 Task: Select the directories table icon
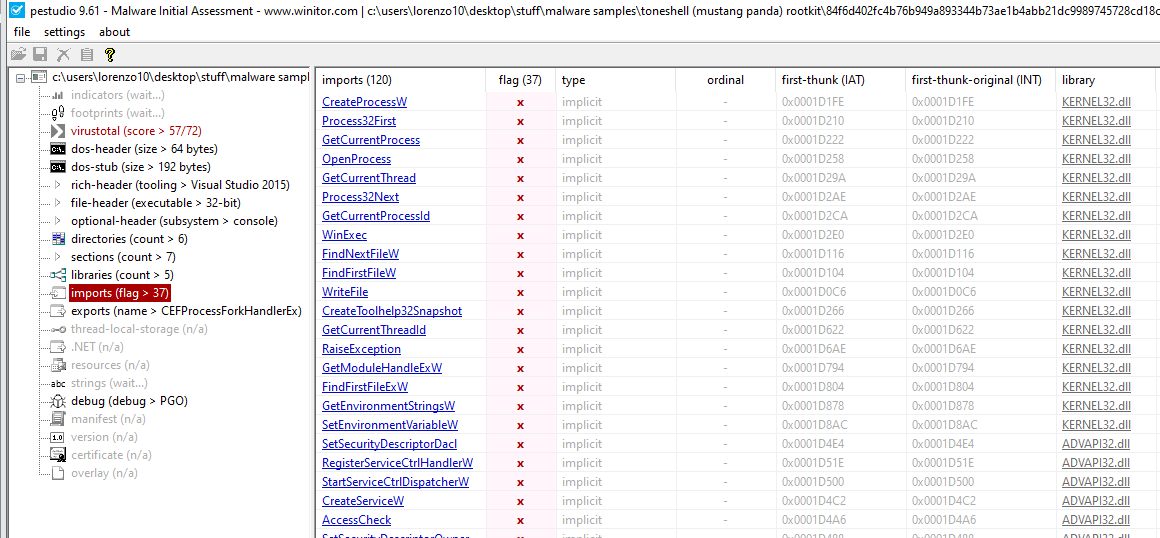pyautogui.click(x=58, y=239)
